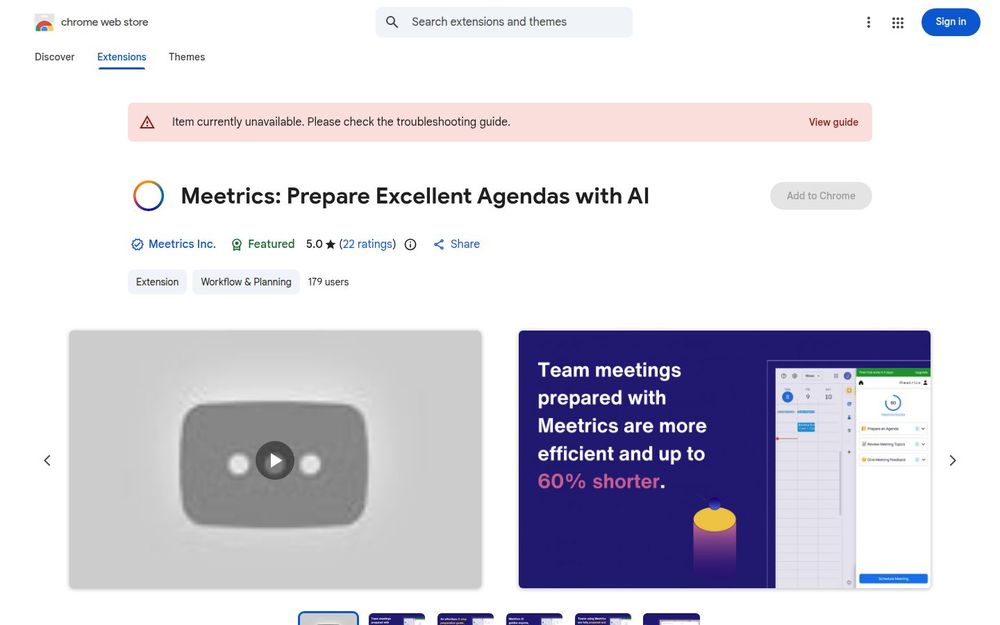Image resolution: width=1000 pixels, height=625 pixels.
Task: Open the View guide link
Action: click(x=833, y=122)
